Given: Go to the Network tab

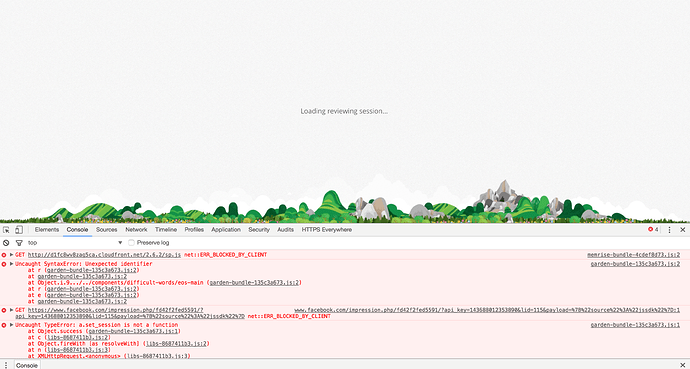Looking at the screenshot, I should click(x=136, y=230).
